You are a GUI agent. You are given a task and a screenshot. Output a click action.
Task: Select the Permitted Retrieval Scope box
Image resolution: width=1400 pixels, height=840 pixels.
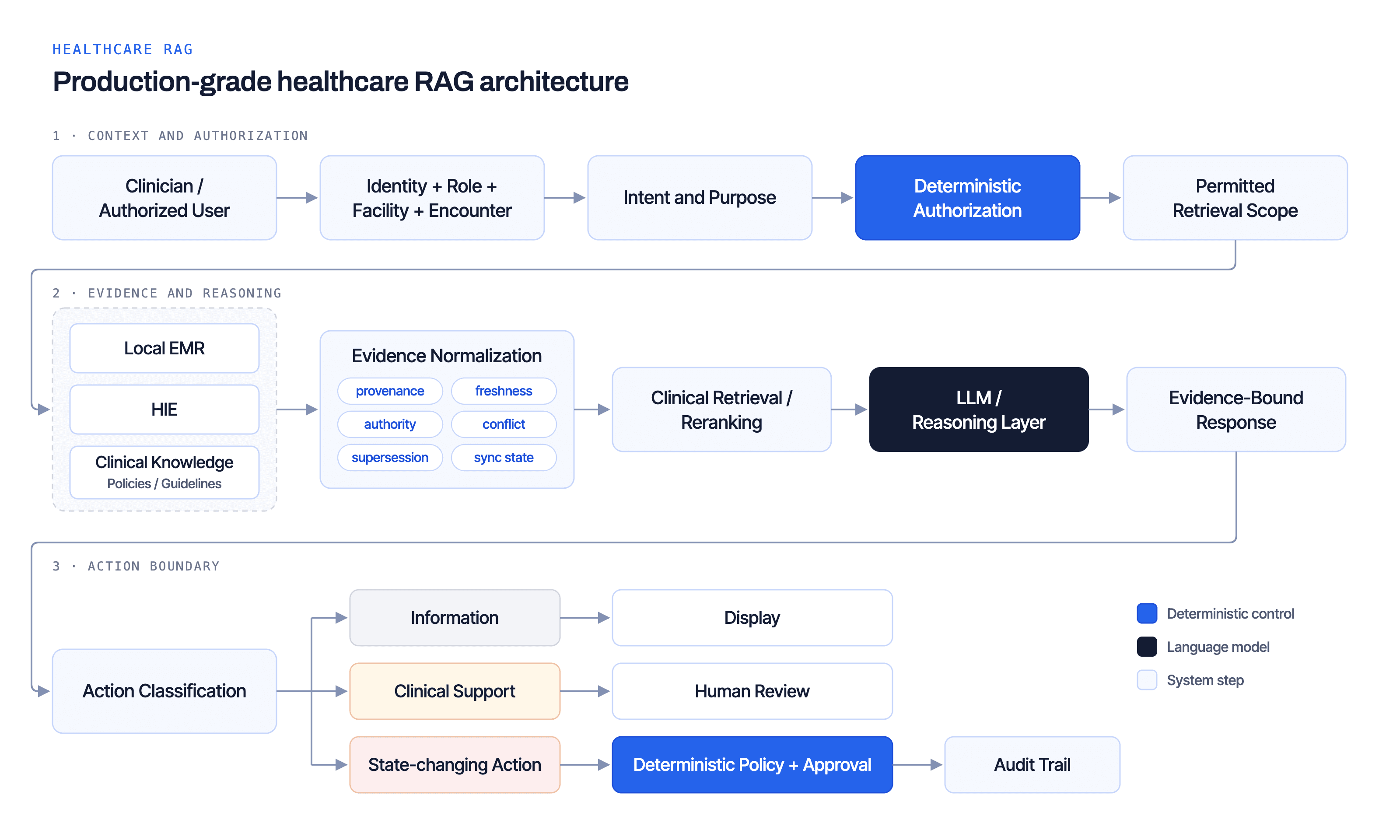[x=1235, y=198]
